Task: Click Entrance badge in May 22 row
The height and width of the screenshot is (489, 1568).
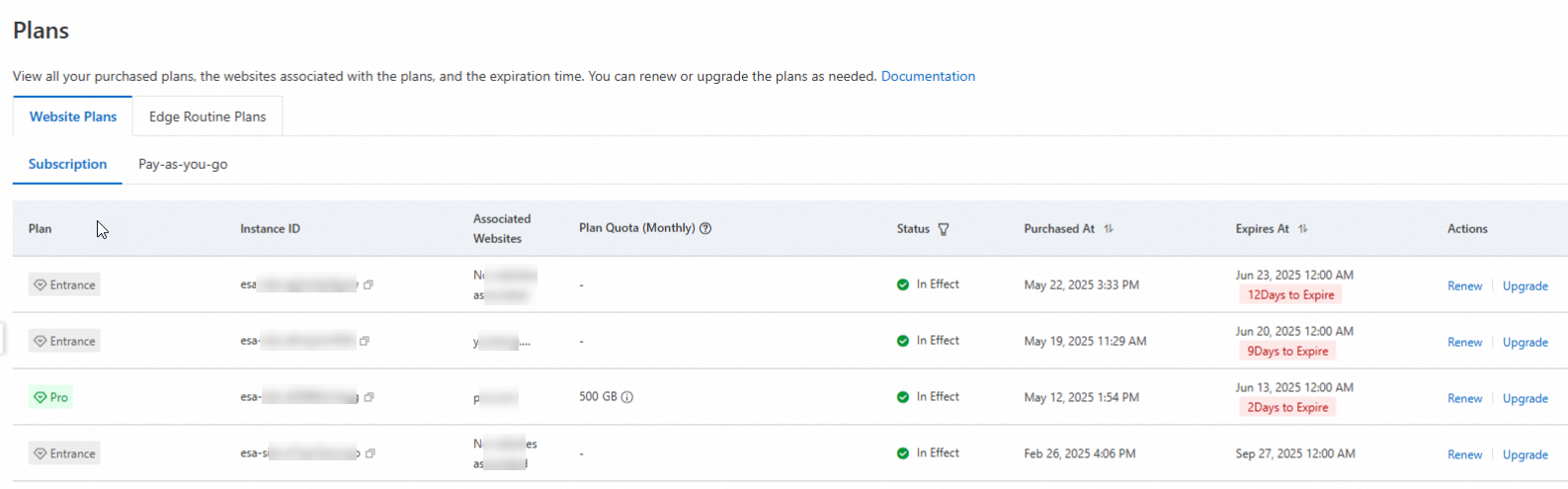Action: 64,285
